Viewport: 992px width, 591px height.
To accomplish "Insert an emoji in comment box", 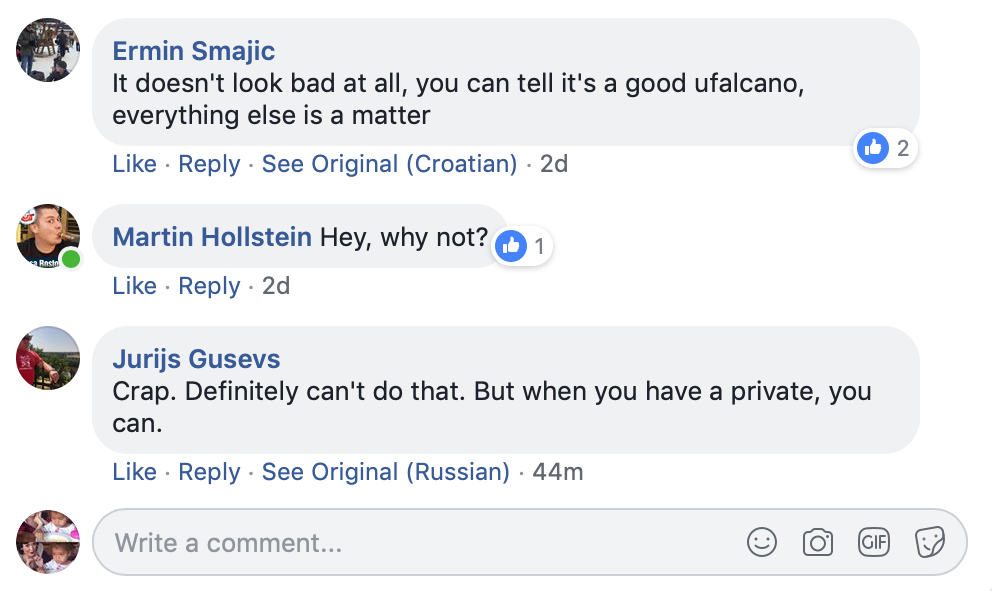I will click(762, 543).
